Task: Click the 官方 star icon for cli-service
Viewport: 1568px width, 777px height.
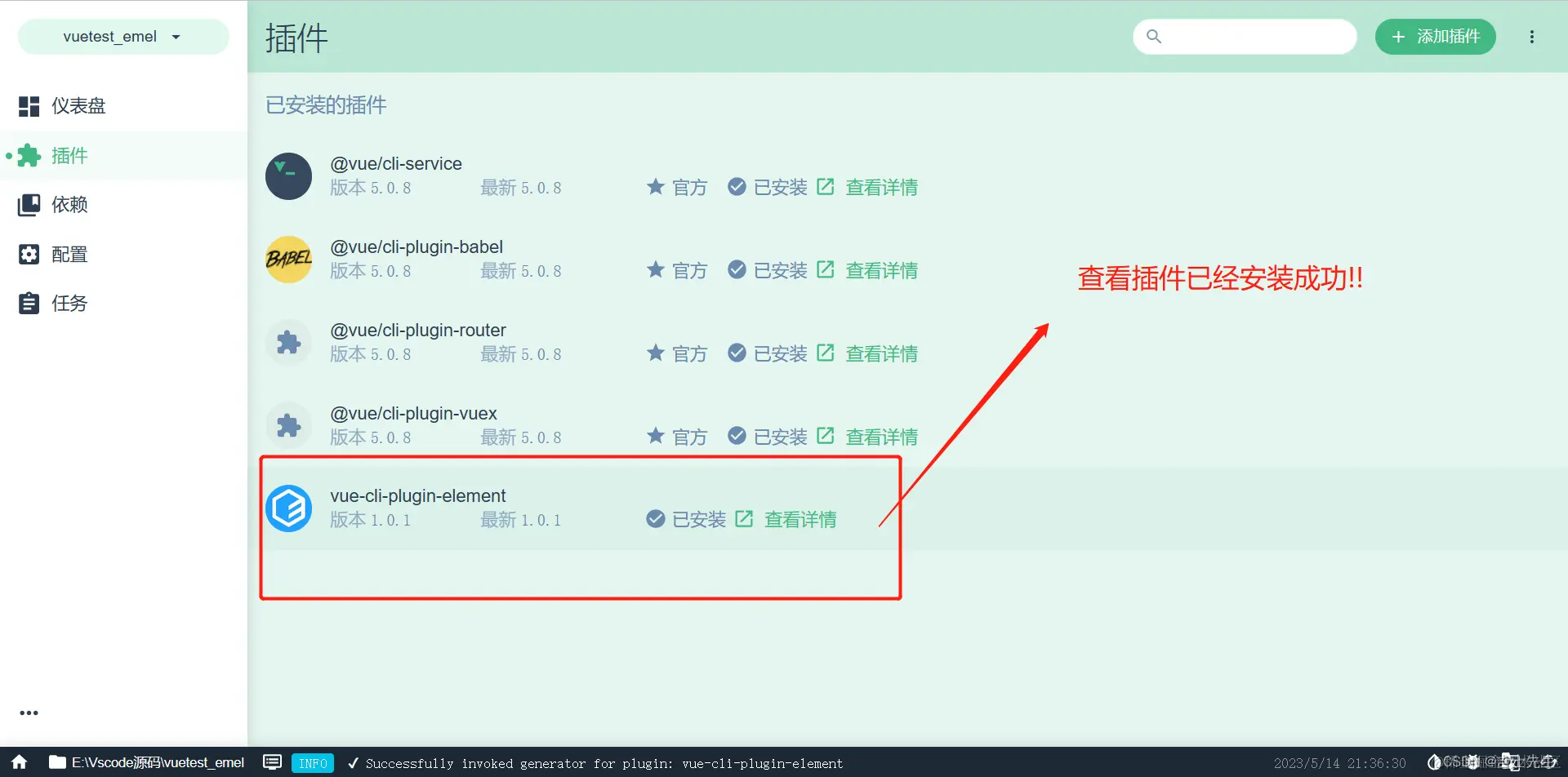Action: click(656, 187)
